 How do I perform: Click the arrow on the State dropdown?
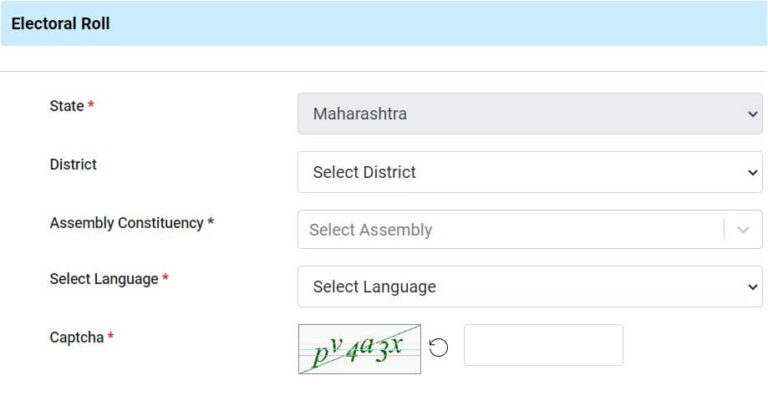[753, 114]
